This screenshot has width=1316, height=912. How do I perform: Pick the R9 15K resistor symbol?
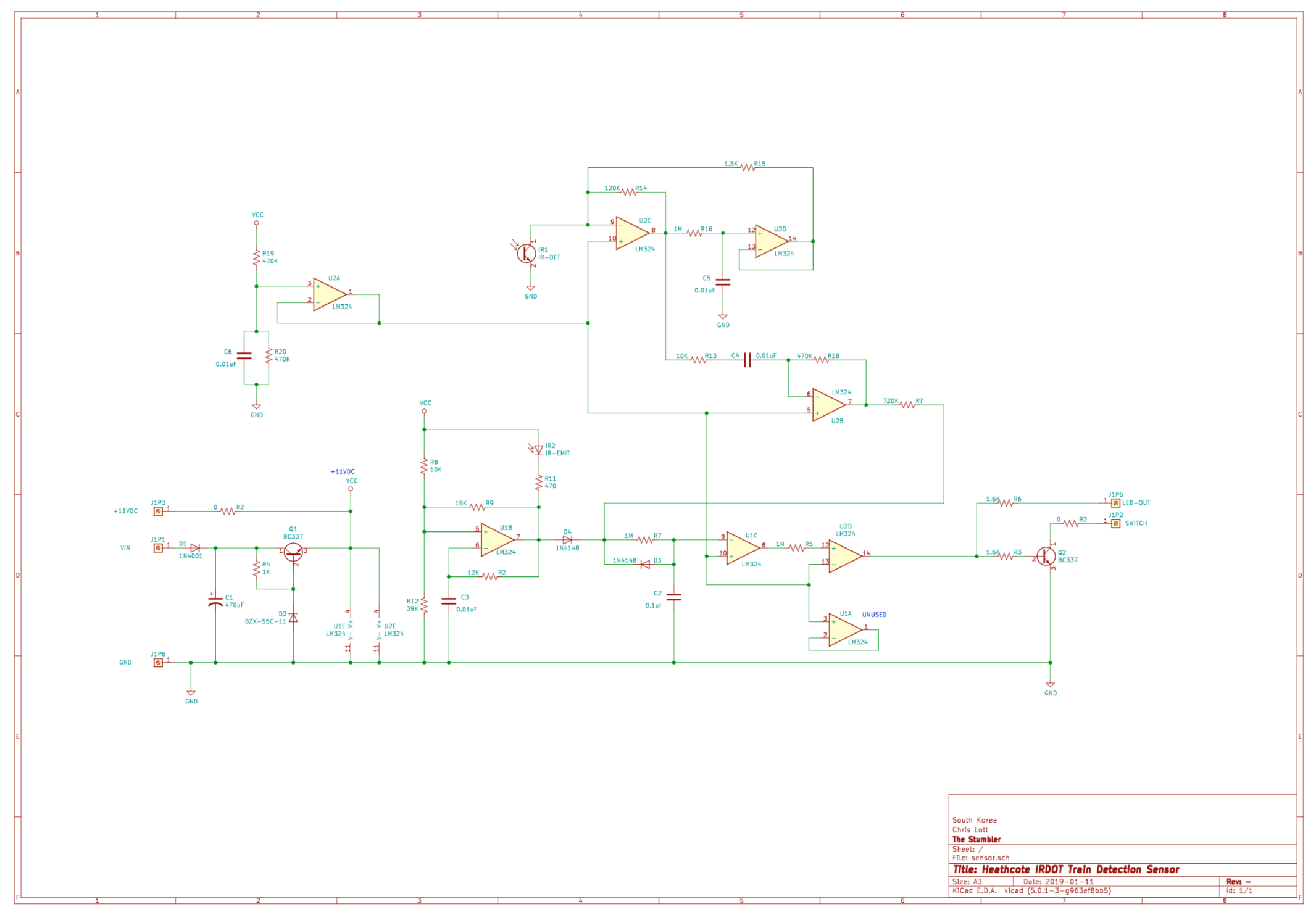pyautogui.click(x=477, y=507)
